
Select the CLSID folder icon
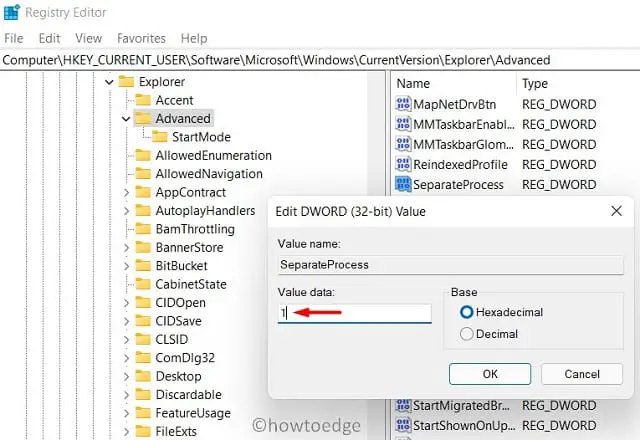[143, 339]
